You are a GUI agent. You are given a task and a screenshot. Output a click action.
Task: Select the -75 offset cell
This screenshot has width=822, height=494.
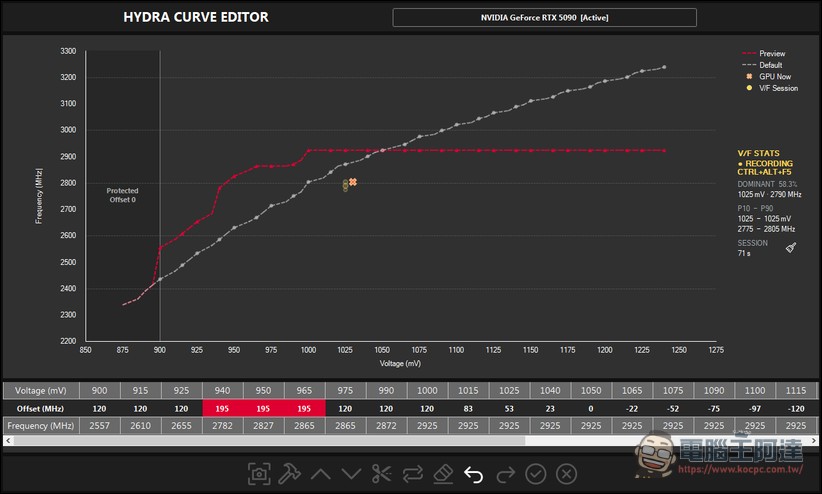click(x=714, y=409)
